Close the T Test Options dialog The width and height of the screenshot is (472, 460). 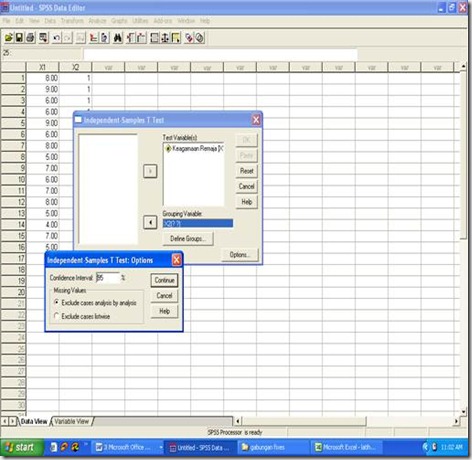coord(176,260)
